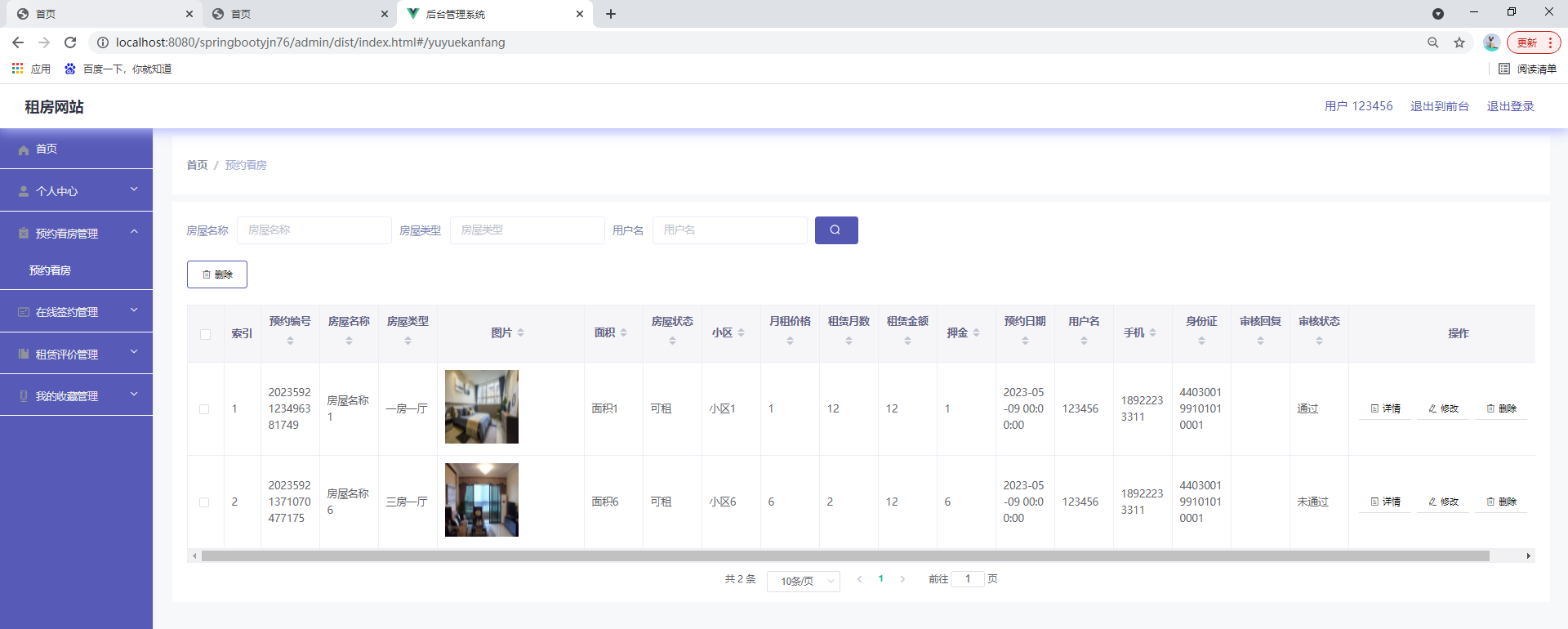Sort by 房屋名称 column arrows
Viewport: 1568px width, 629px height.
(349, 341)
